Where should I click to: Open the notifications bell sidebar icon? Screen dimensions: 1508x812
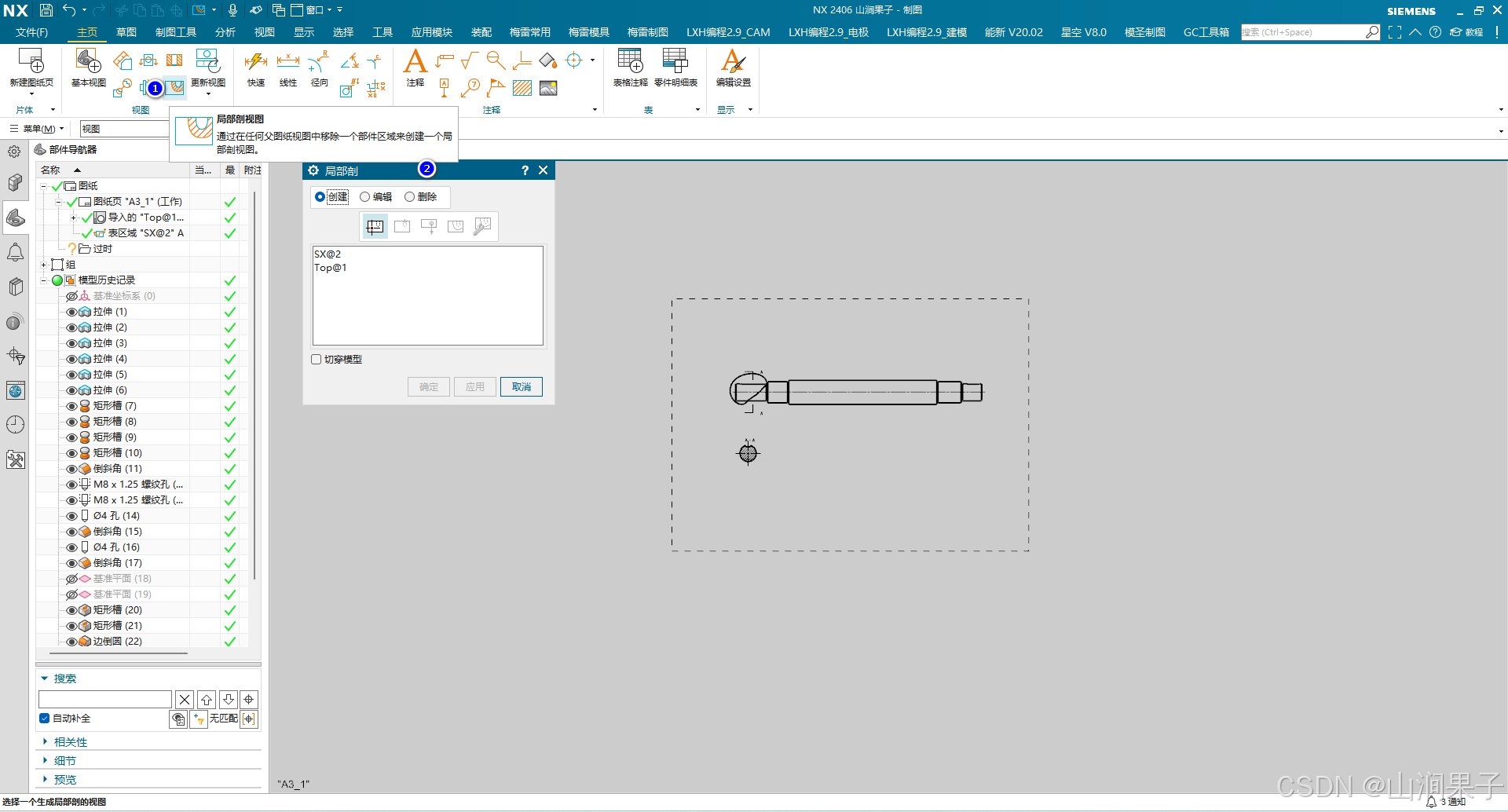click(x=15, y=252)
